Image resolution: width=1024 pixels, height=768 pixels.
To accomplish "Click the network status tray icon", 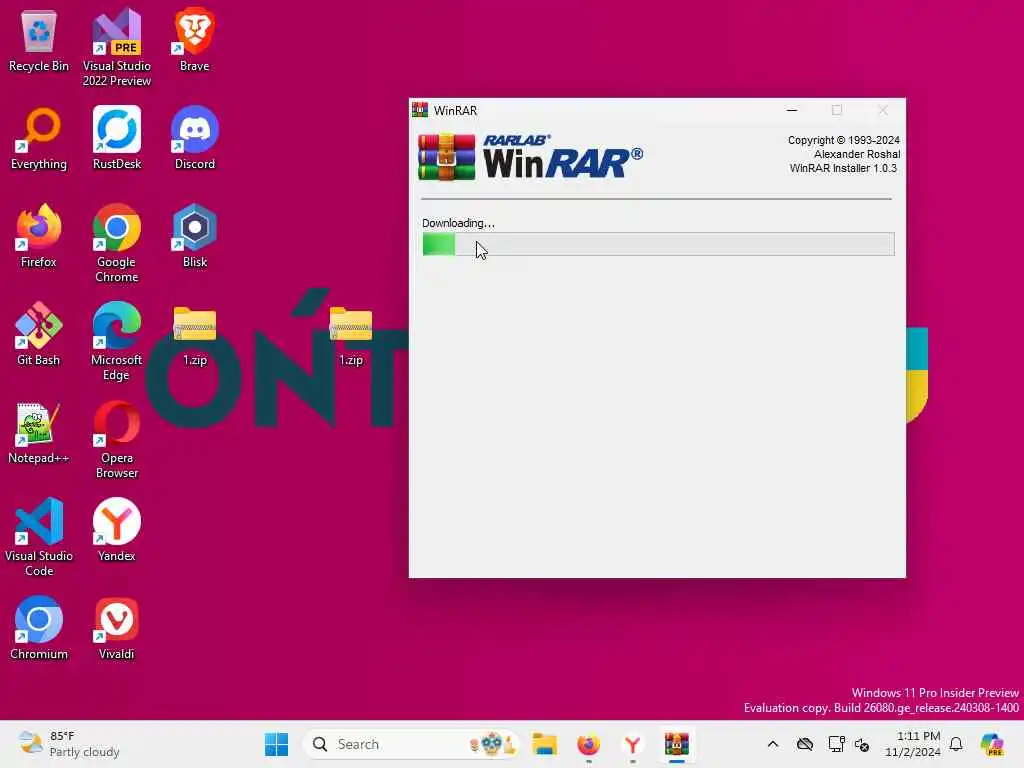I will tap(836, 744).
